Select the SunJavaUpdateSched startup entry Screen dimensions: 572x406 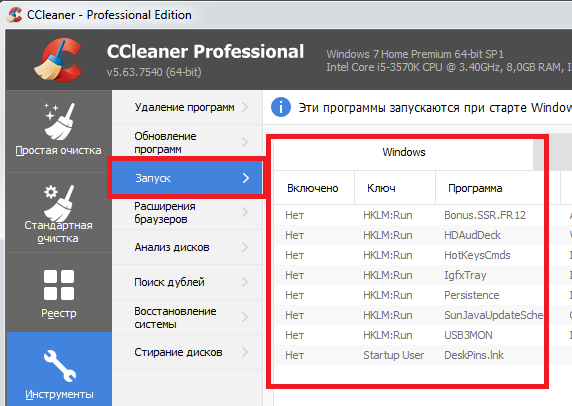493,315
